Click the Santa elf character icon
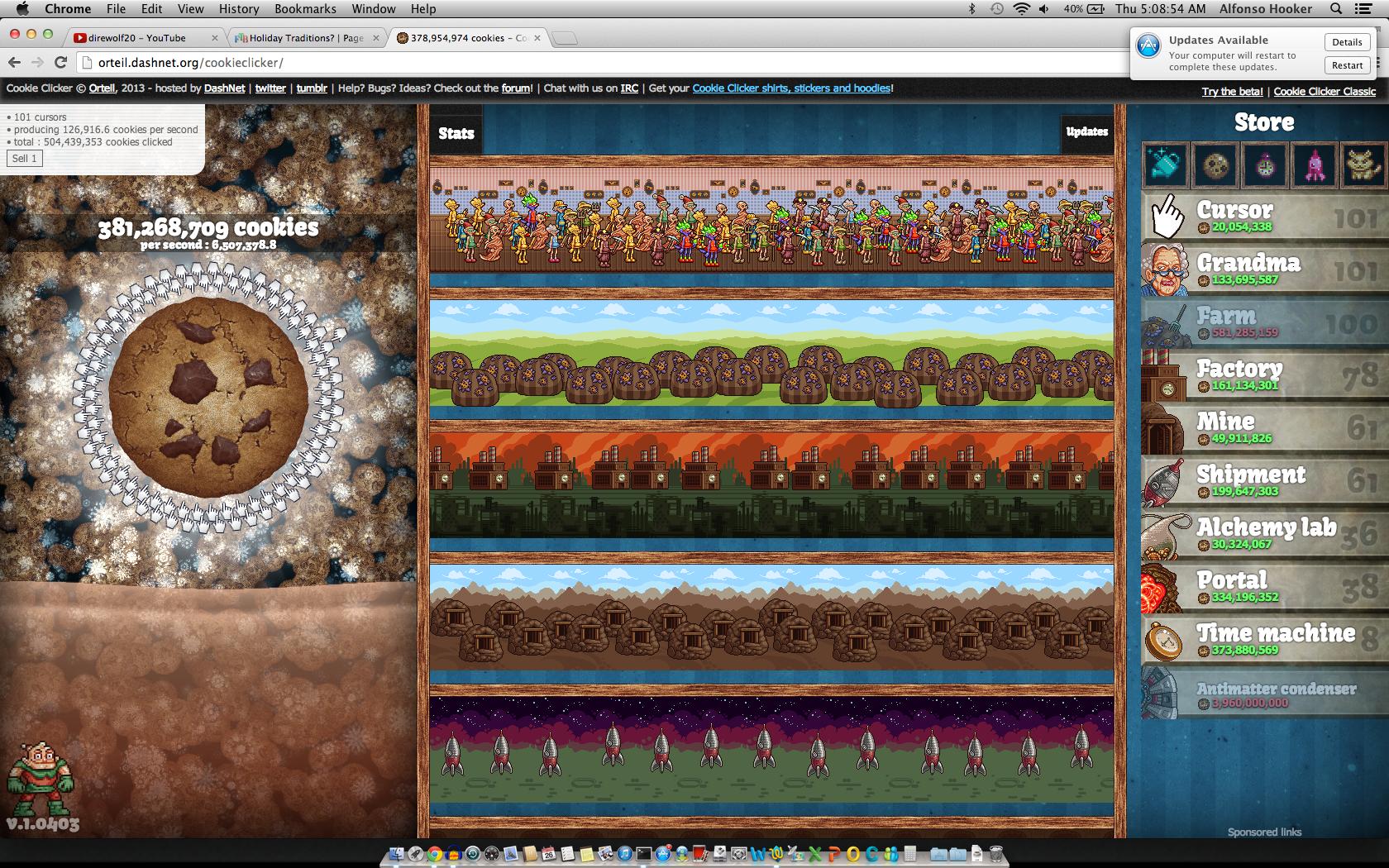The width and height of the screenshot is (1389, 868). 40,779
